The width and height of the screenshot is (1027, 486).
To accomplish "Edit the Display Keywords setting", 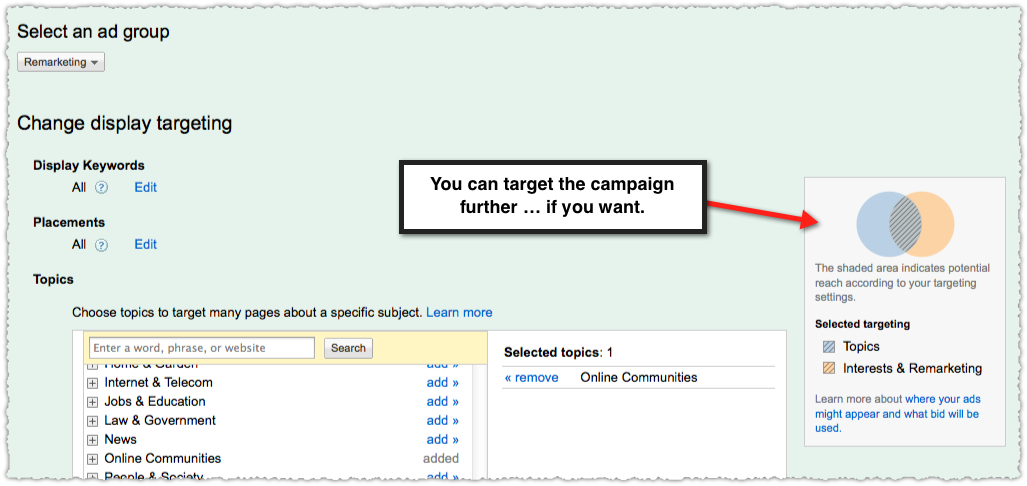I will point(145,187).
